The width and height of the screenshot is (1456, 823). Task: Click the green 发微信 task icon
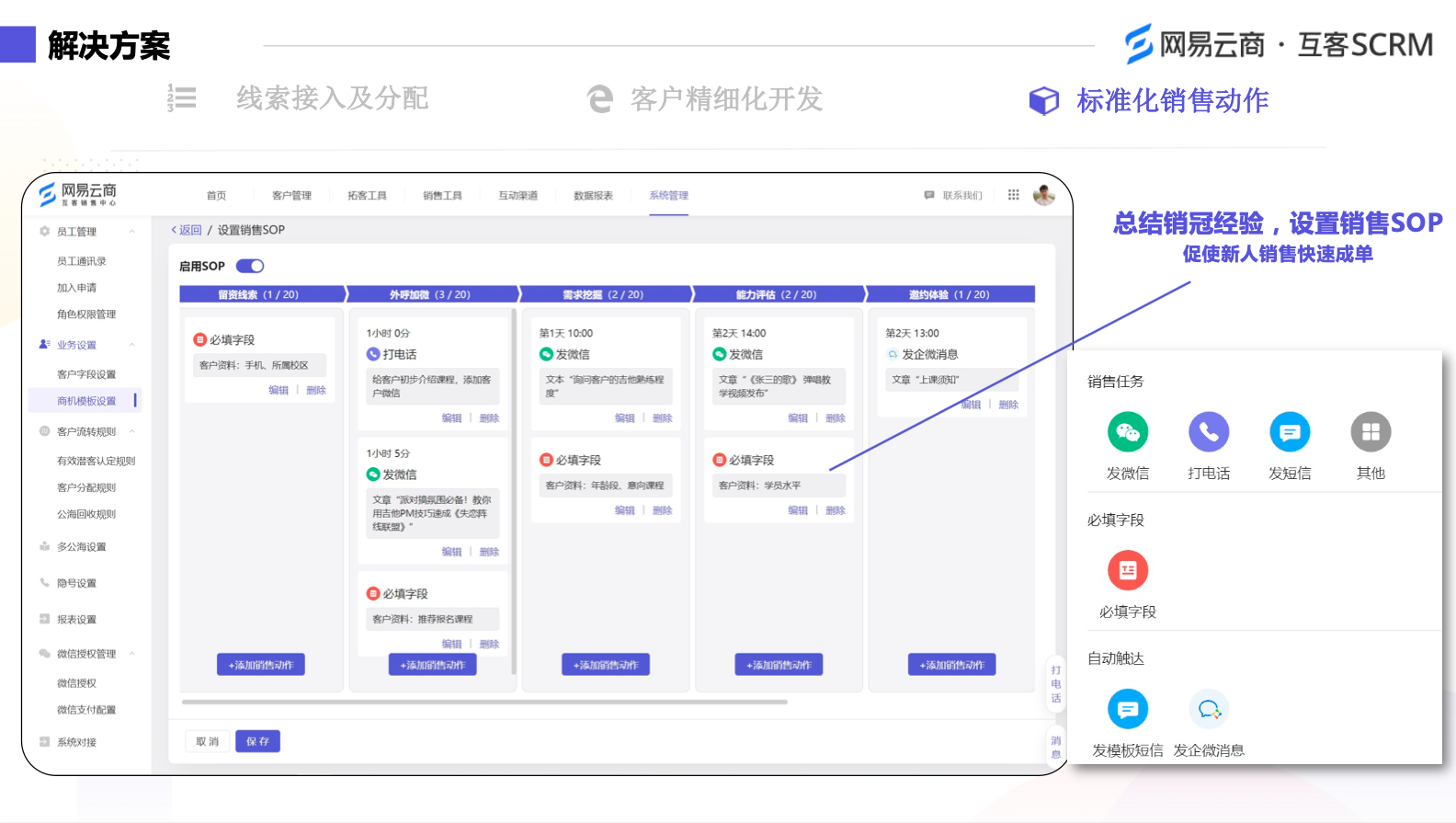tap(1128, 432)
